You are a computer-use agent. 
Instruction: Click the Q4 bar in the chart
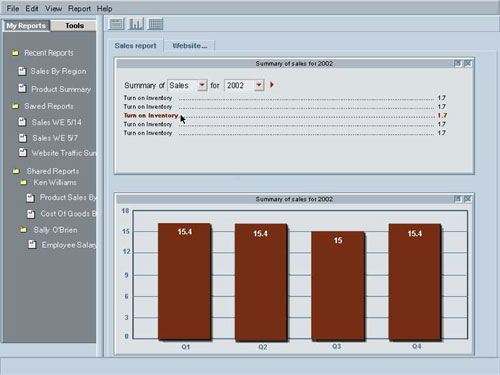click(x=415, y=282)
